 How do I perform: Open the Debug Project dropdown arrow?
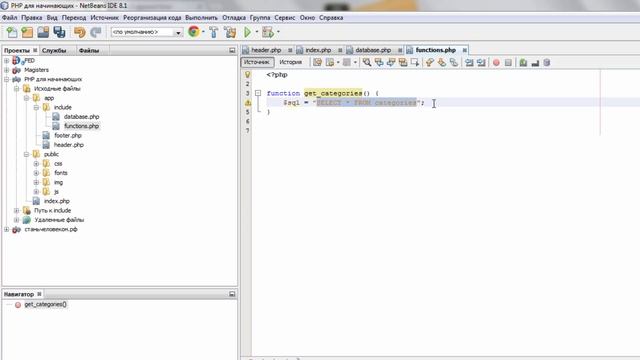[x=278, y=32]
